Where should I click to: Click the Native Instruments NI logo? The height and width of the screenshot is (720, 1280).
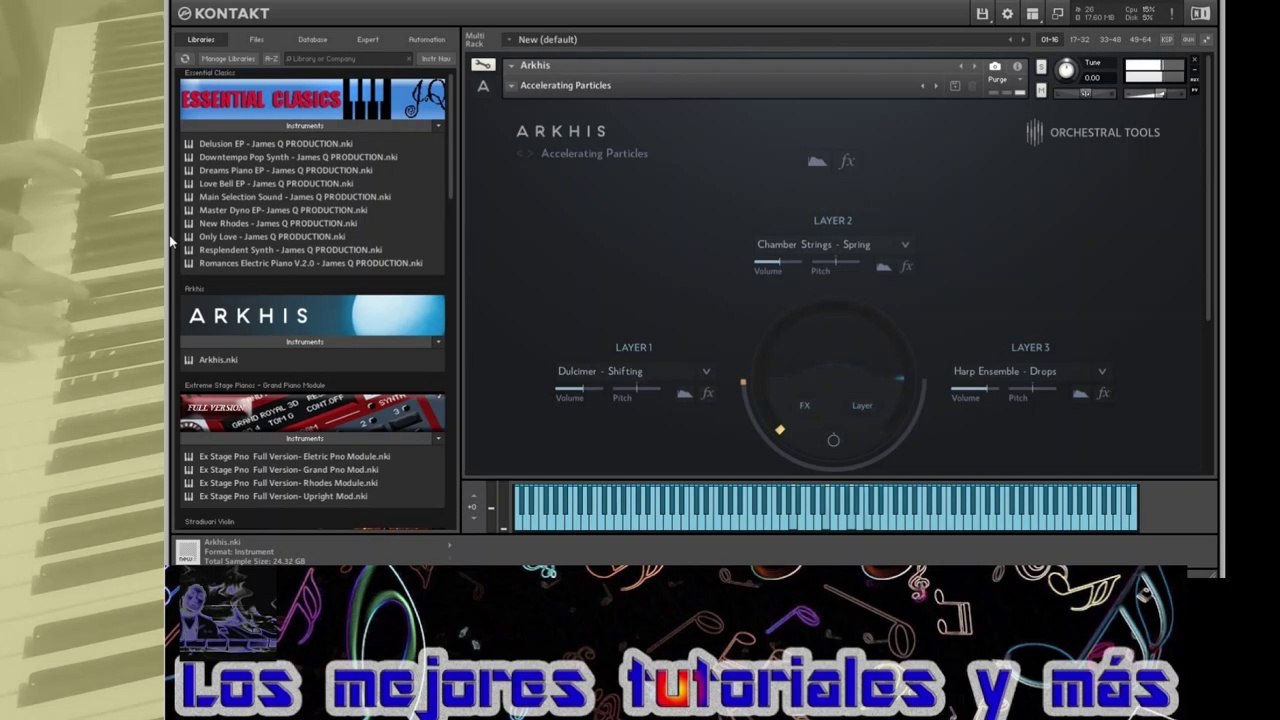point(1200,14)
